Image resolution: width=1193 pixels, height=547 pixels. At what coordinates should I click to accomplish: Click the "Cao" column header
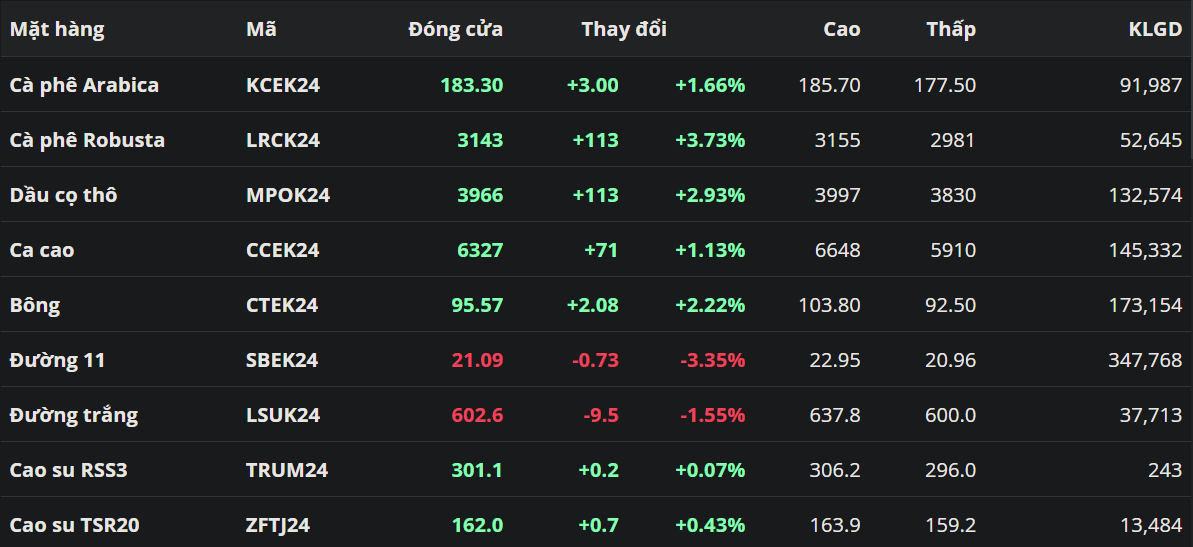tap(841, 29)
